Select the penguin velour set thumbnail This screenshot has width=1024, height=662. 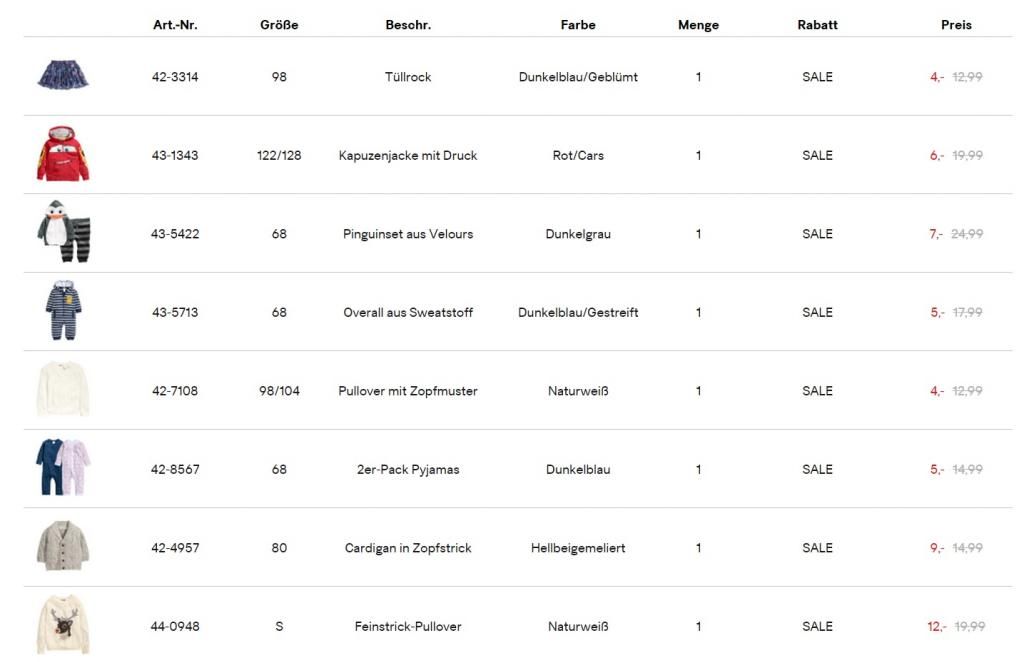[x=63, y=232]
